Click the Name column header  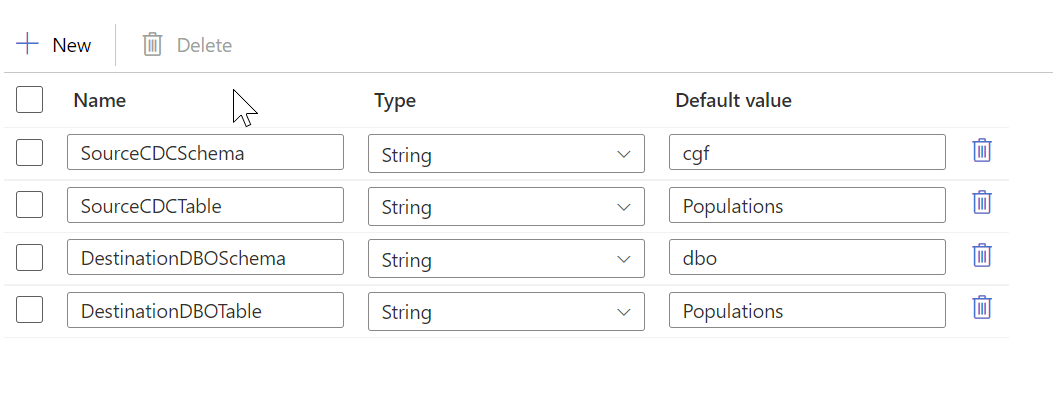coord(99,101)
